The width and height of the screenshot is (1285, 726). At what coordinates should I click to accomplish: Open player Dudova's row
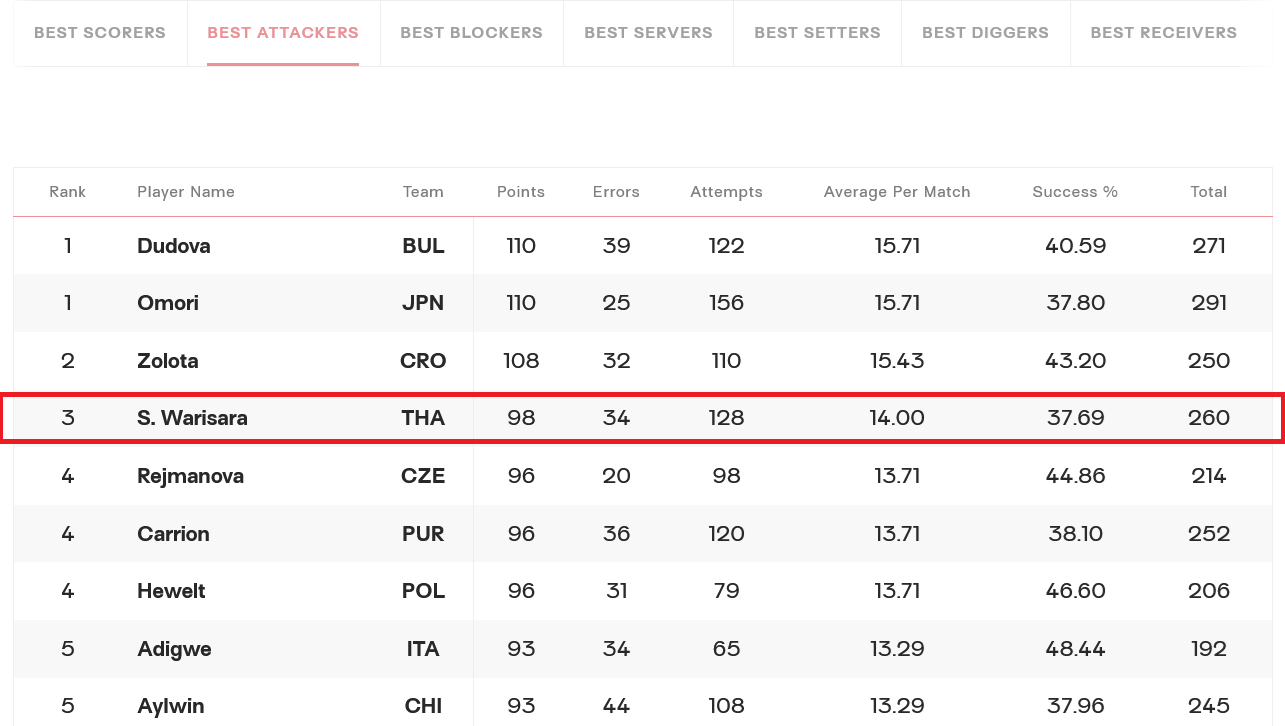[x=643, y=246]
